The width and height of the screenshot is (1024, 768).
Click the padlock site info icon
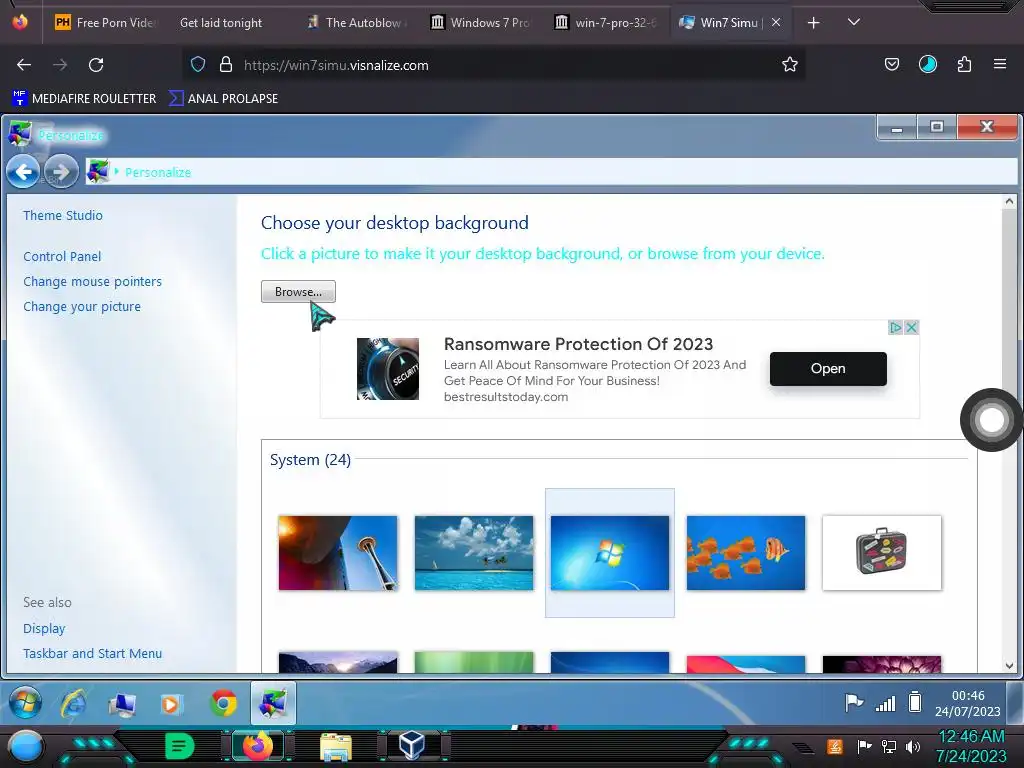coord(226,65)
